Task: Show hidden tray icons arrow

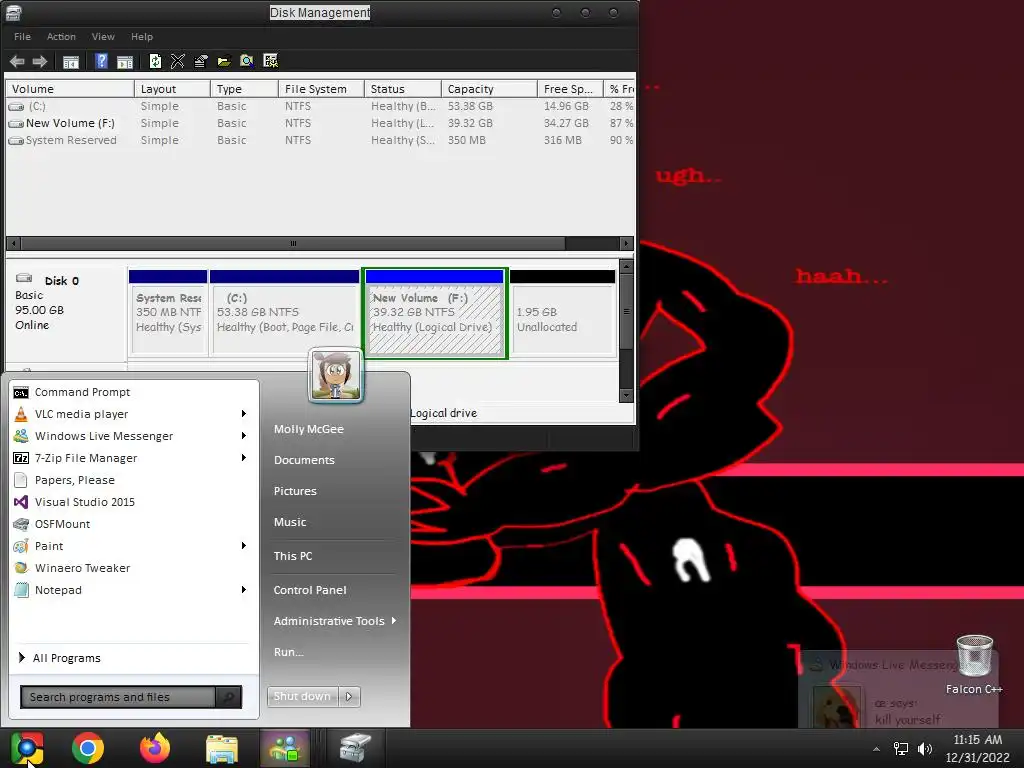Action: (x=876, y=749)
